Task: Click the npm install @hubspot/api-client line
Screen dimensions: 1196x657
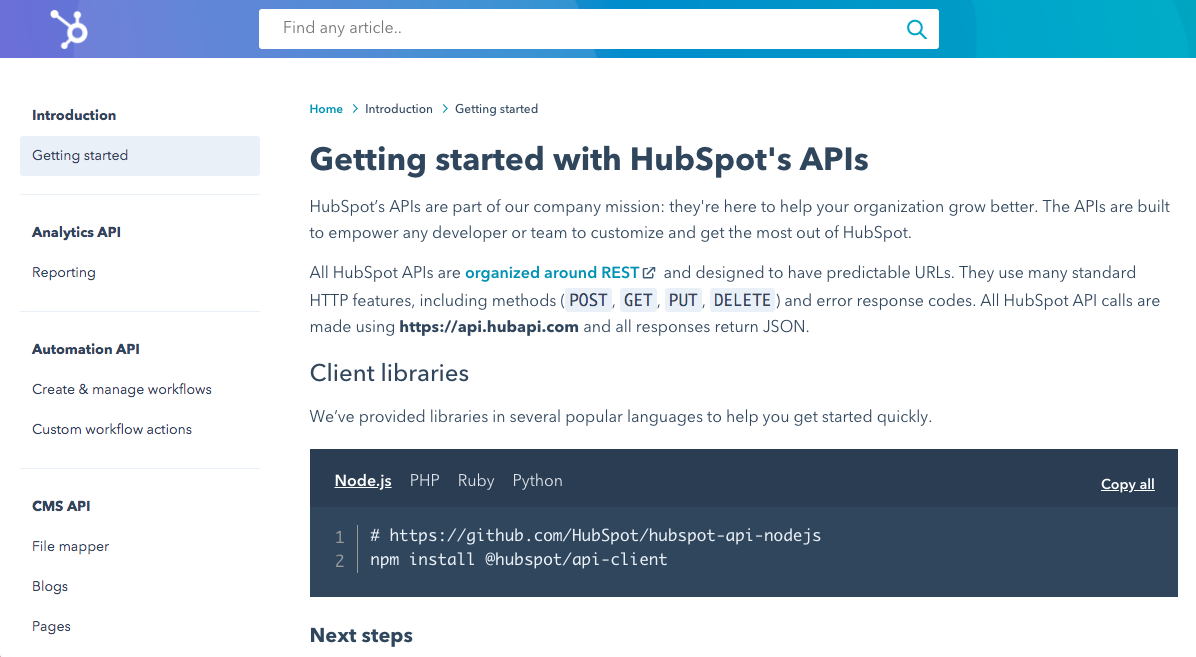Action: 519,559
